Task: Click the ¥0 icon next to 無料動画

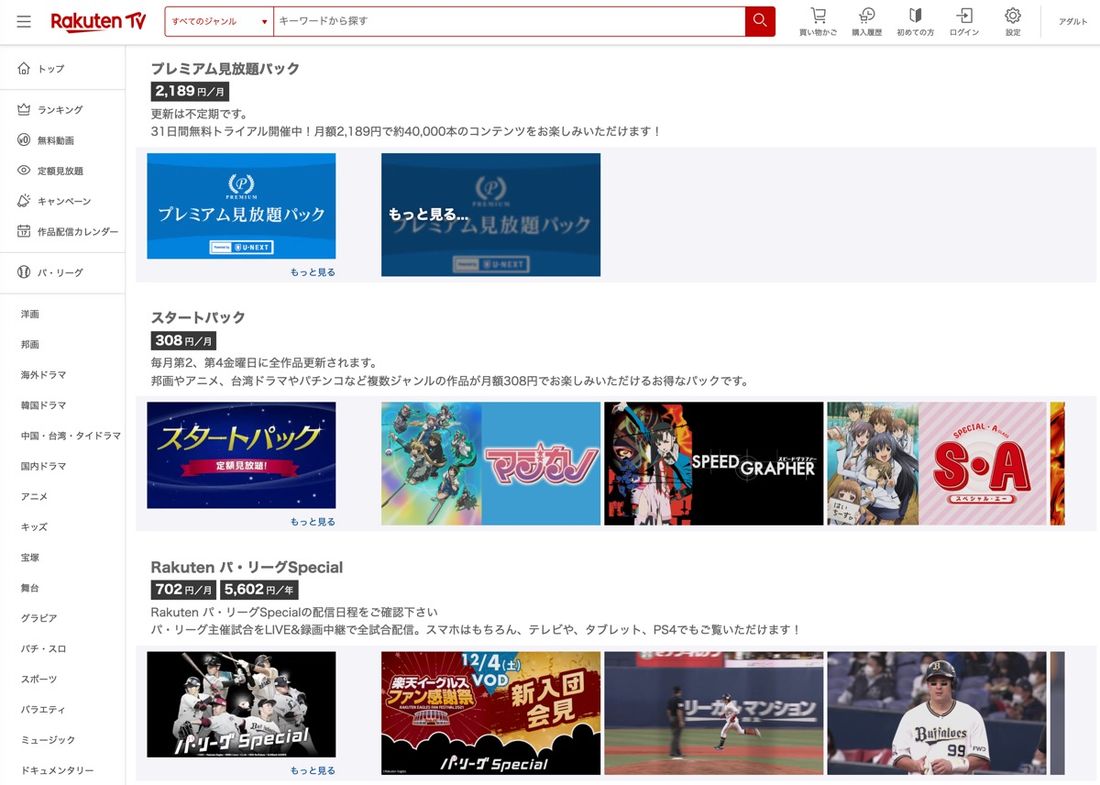Action: tap(24, 140)
